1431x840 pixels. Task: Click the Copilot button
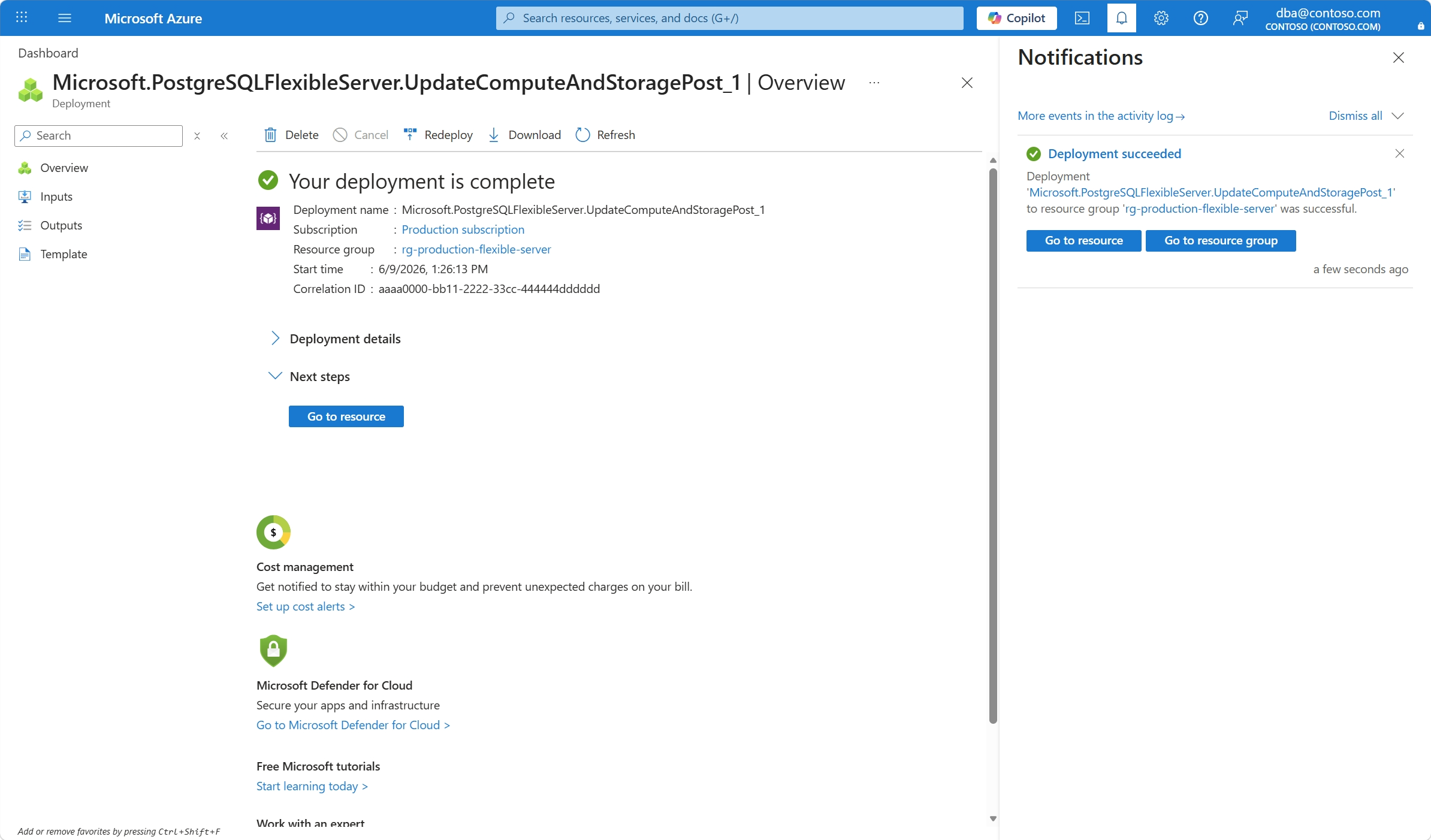click(1017, 18)
